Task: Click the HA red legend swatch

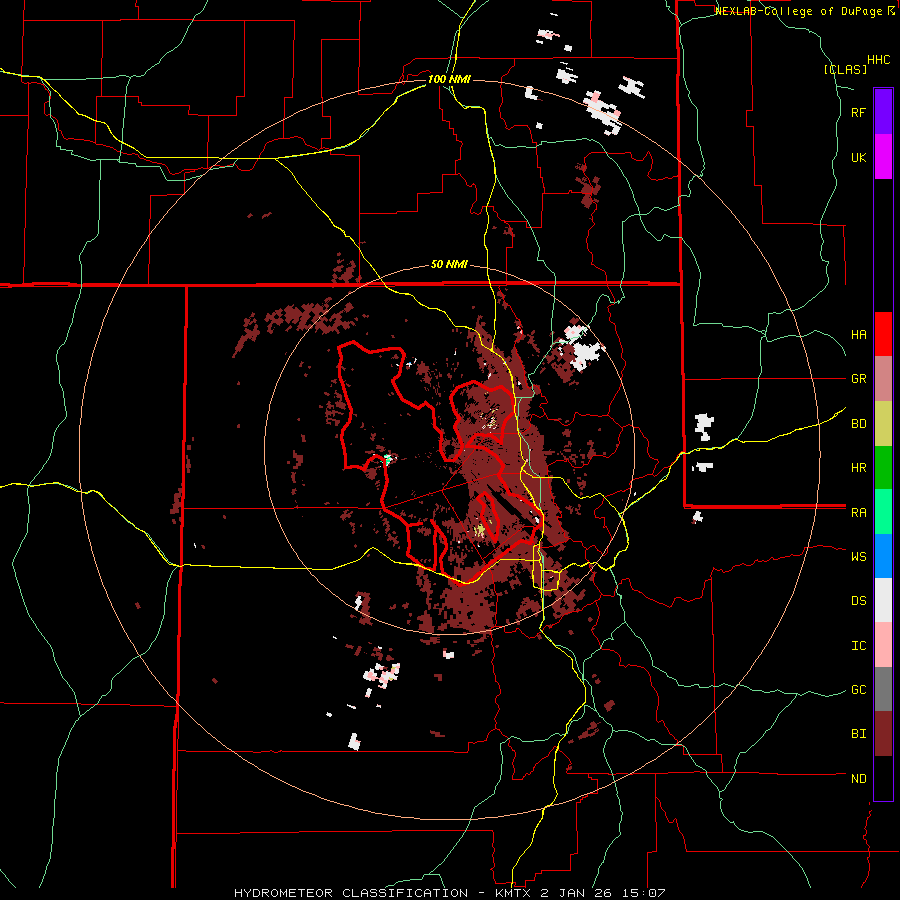Action: point(883,334)
